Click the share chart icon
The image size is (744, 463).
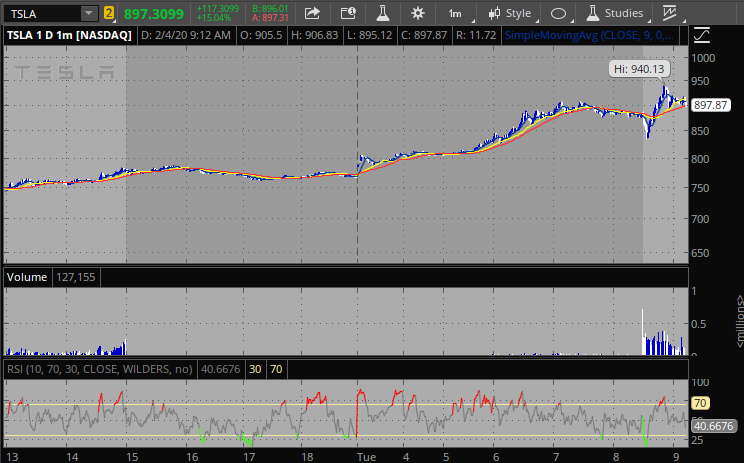click(312, 13)
